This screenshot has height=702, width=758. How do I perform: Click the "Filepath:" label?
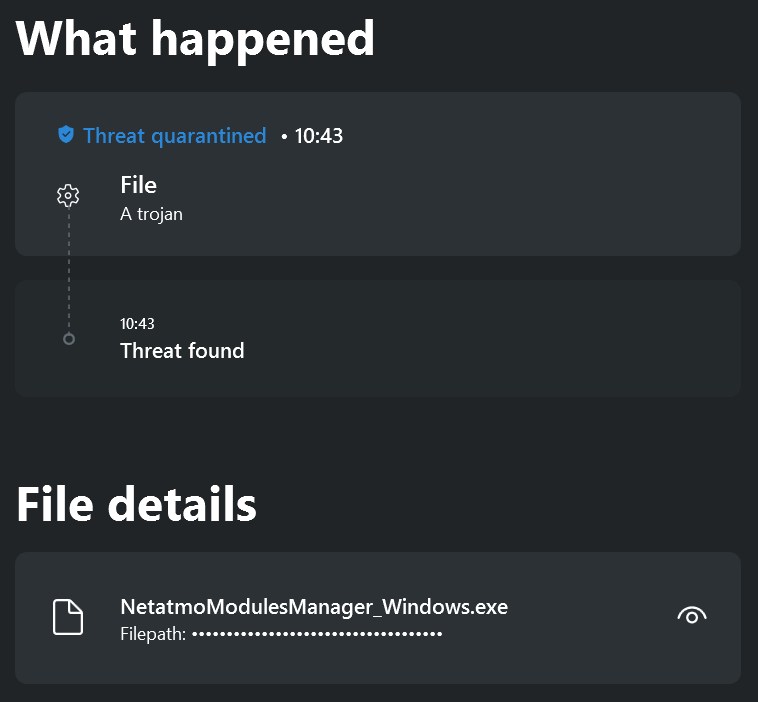(153, 633)
